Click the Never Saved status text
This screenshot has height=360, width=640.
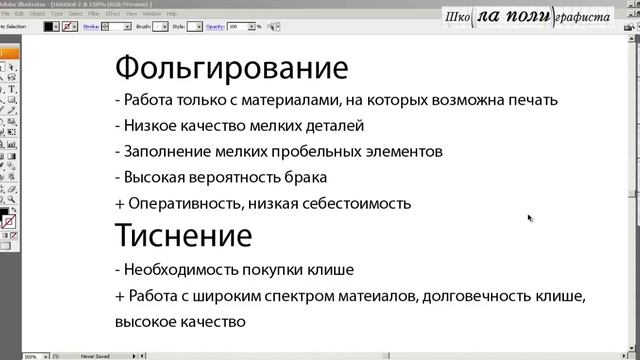(95, 356)
